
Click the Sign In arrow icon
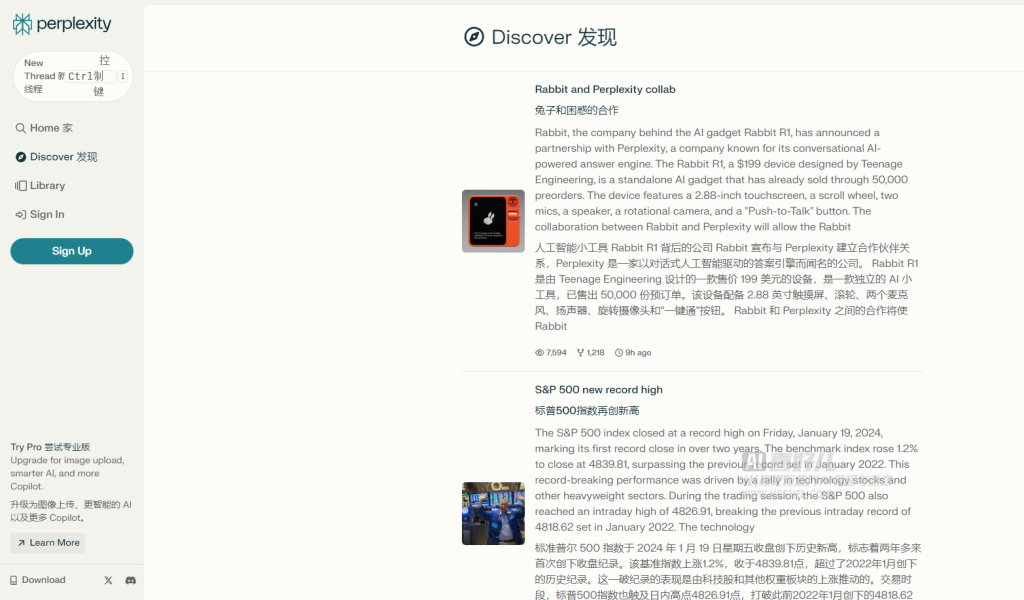(x=21, y=214)
